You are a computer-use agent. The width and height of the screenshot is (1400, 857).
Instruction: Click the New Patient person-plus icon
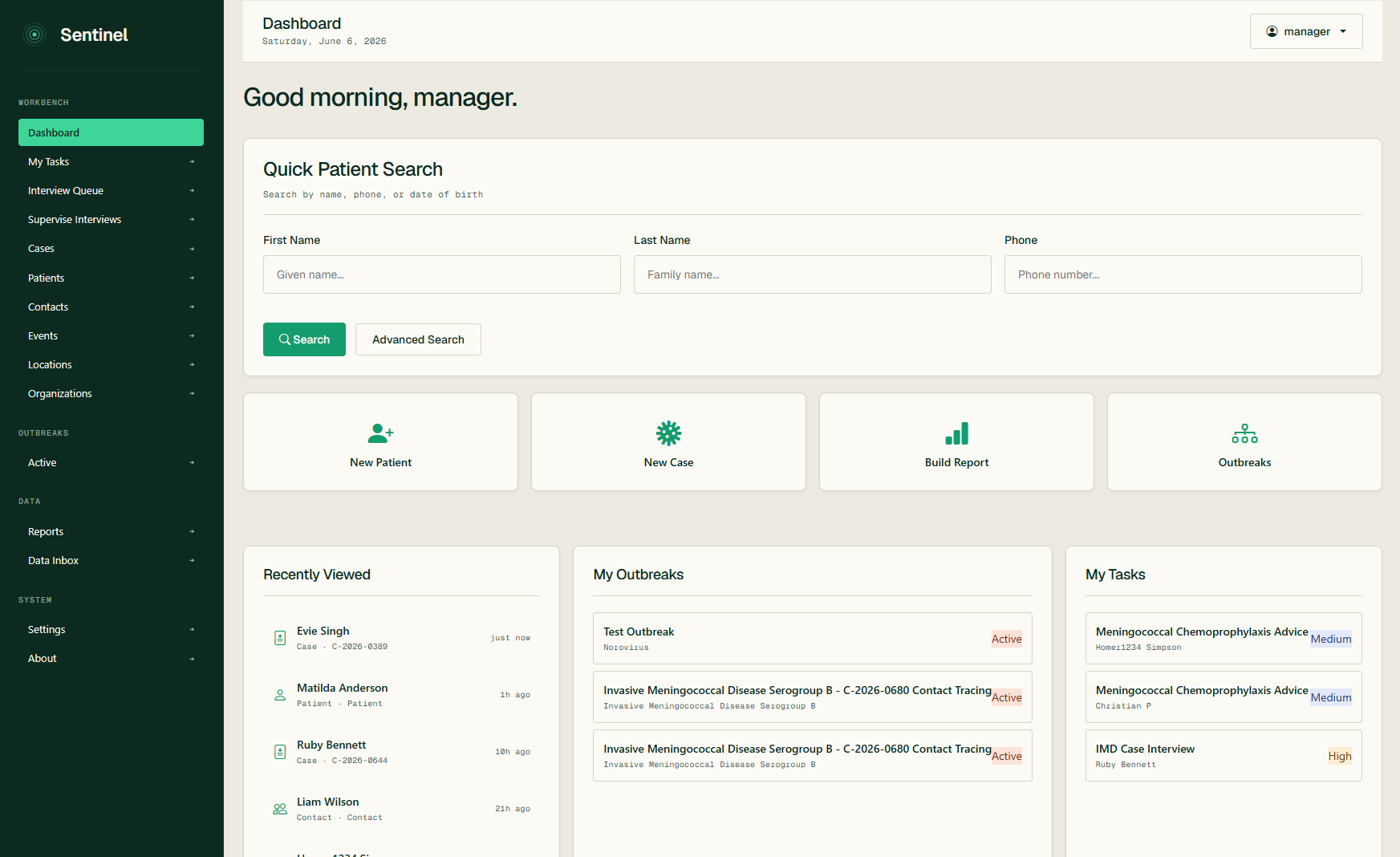click(x=380, y=433)
